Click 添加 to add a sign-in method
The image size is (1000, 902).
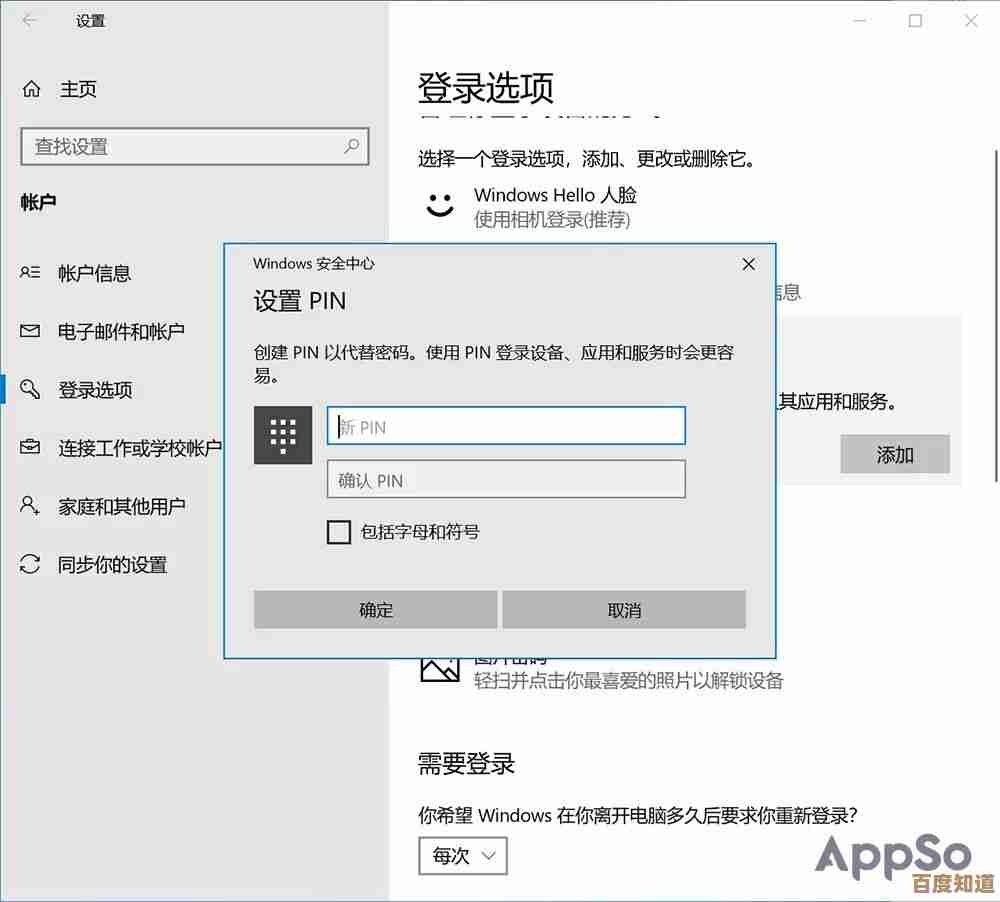click(x=895, y=454)
